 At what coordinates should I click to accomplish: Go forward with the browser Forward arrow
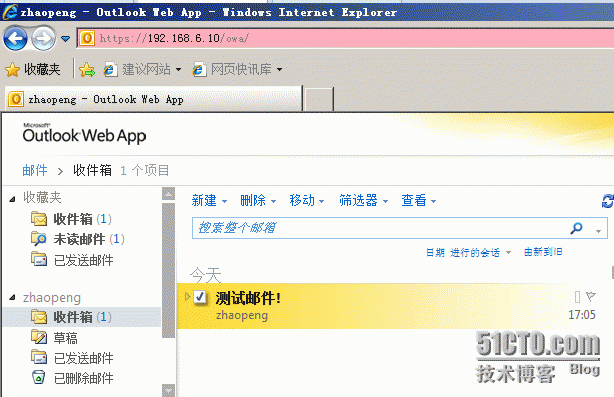click(x=43, y=38)
